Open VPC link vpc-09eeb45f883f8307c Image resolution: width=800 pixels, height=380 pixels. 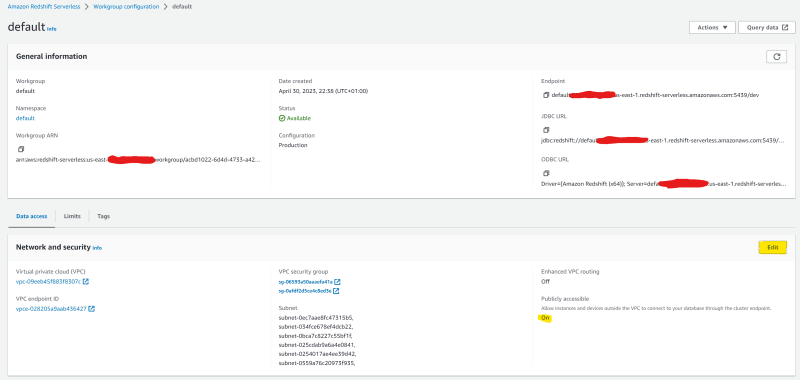[x=48, y=282]
